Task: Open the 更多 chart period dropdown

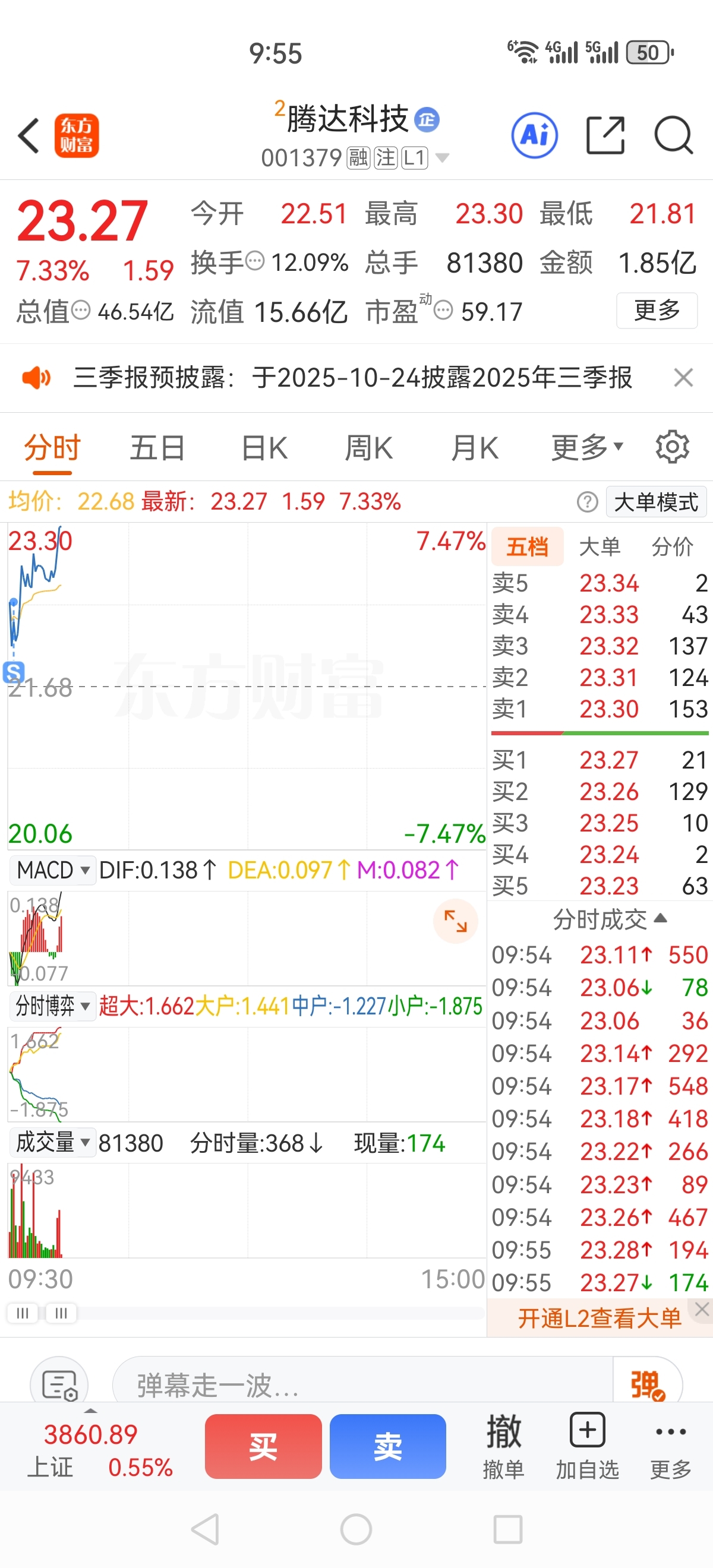Action: pyautogui.click(x=587, y=447)
